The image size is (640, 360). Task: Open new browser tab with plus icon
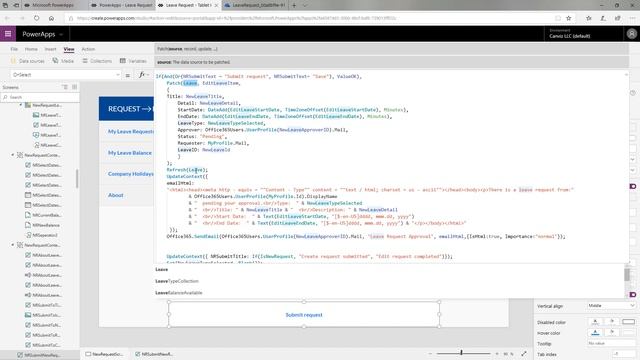click(293, 5)
